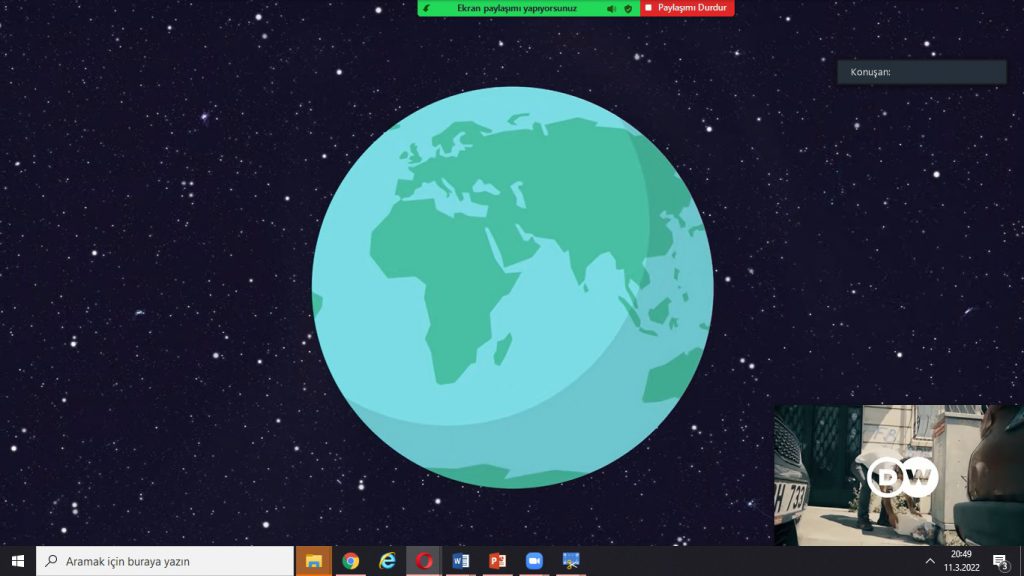This screenshot has height=576, width=1024.
Task: Open File Explorer from taskbar
Action: click(x=313, y=561)
